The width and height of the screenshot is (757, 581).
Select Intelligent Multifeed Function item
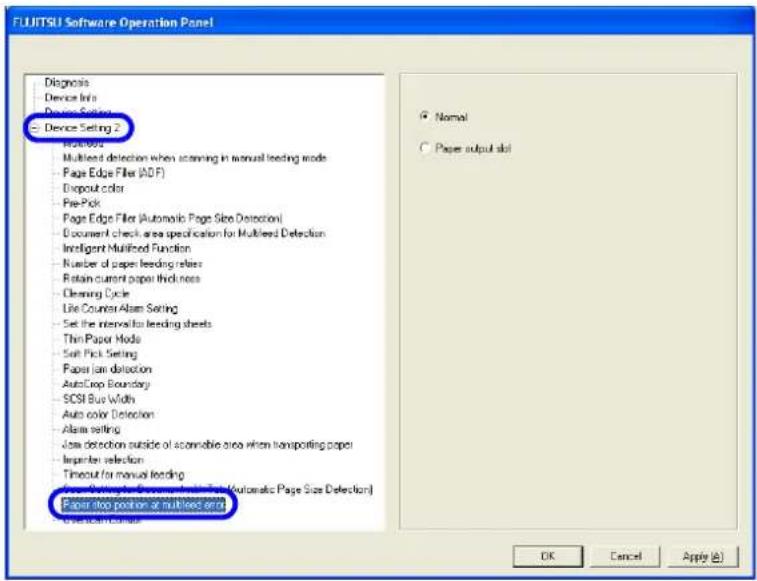point(127,248)
